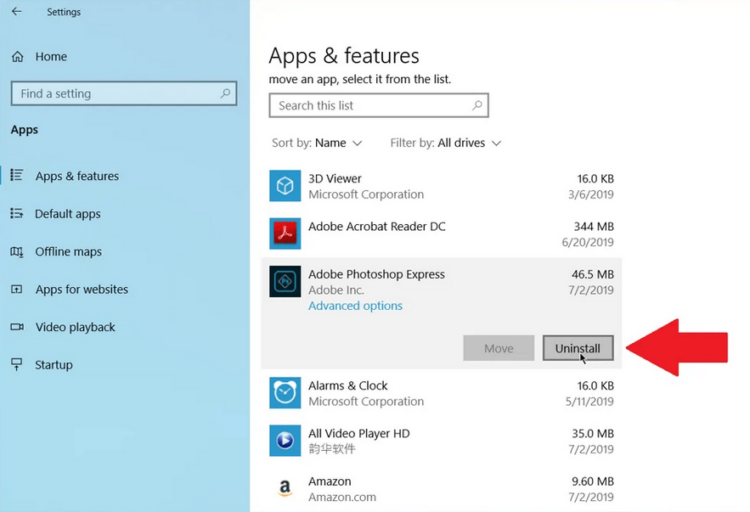Open the Apps for websites section
This screenshot has width=750, height=512.
[x=82, y=289]
